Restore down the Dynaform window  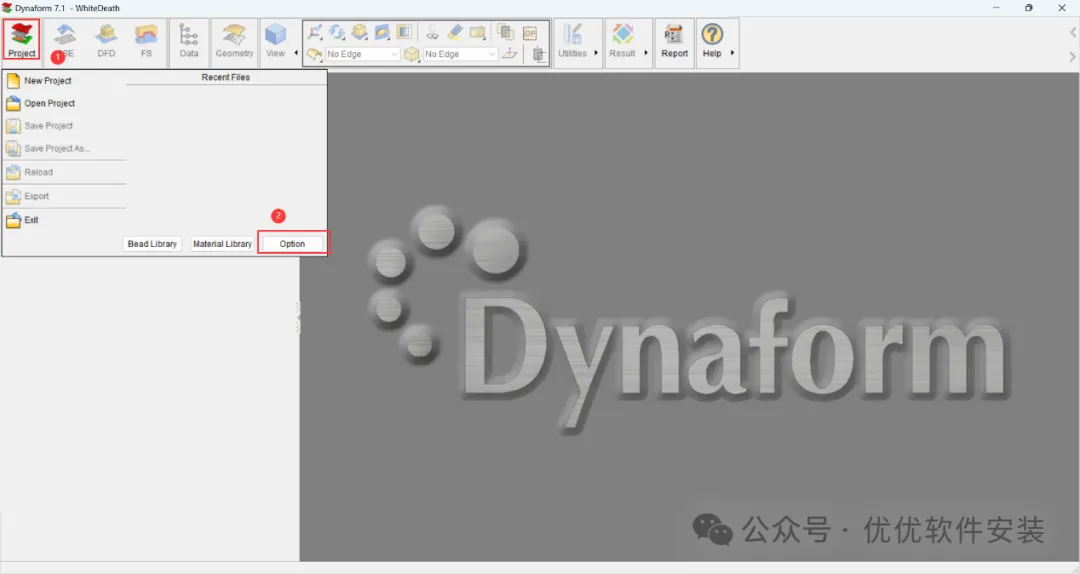pyautogui.click(x=1029, y=8)
